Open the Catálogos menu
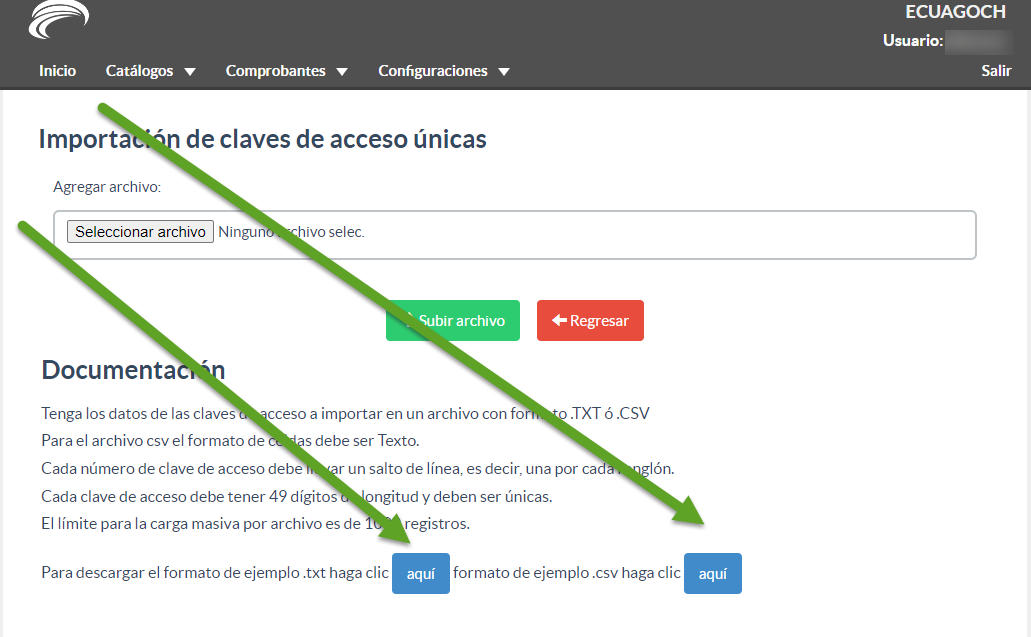 (x=139, y=71)
